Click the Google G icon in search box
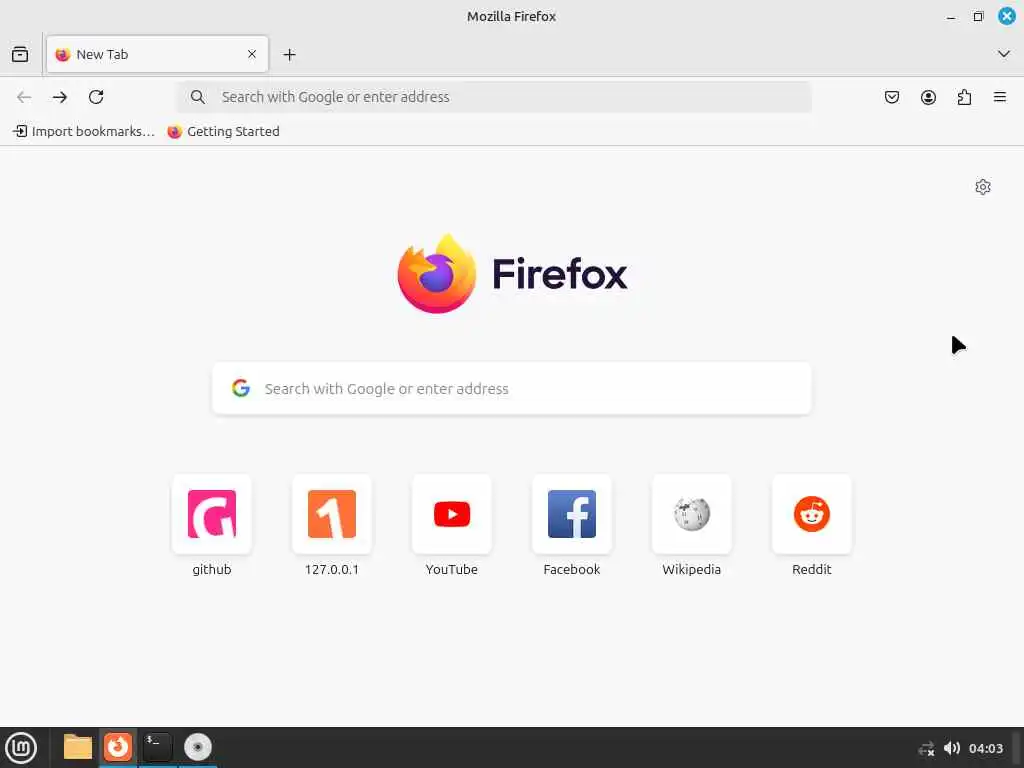The height and width of the screenshot is (768, 1024). [x=241, y=389]
